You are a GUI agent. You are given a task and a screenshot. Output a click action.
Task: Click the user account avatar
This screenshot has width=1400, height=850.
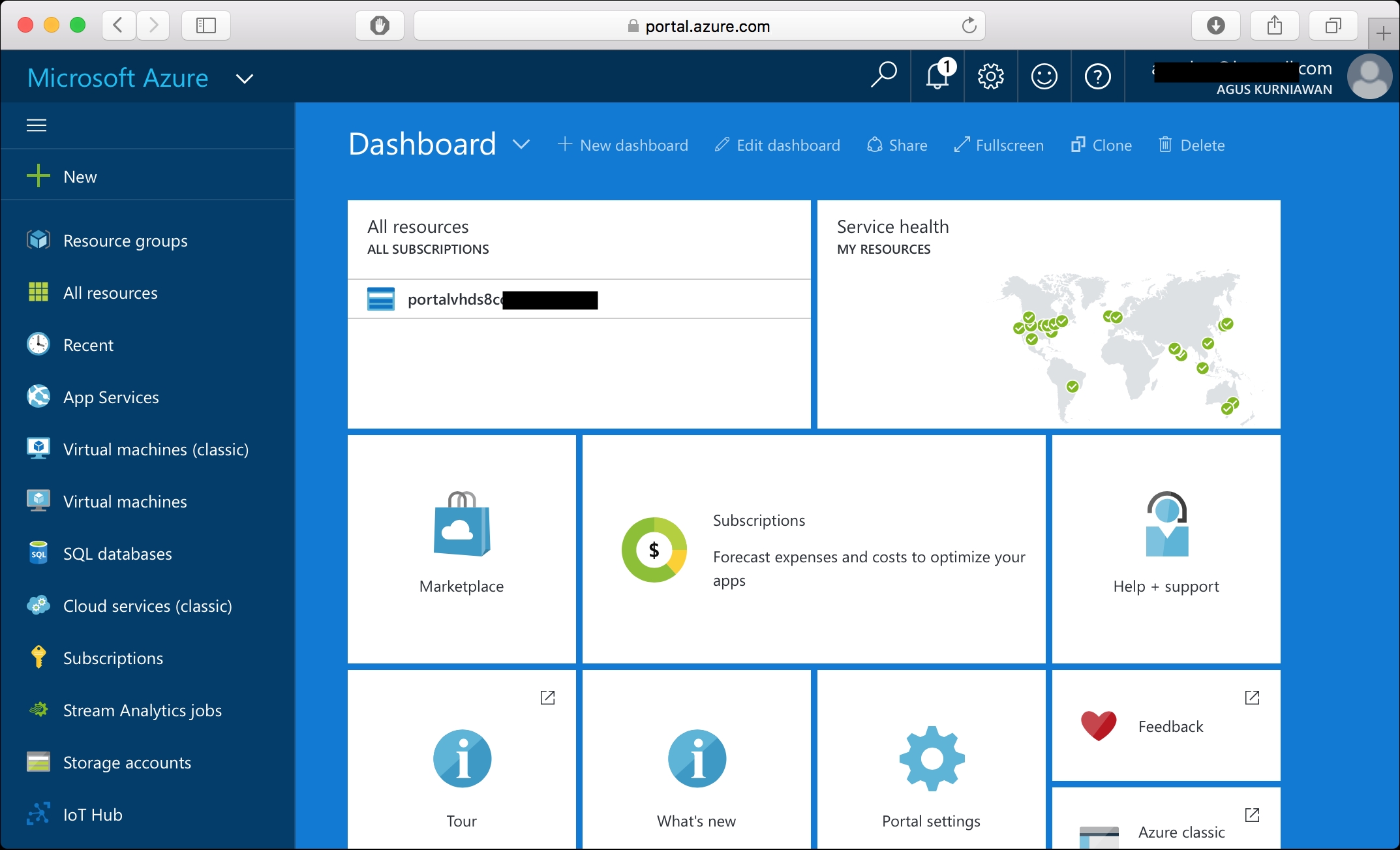click(x=1369, y=76)
